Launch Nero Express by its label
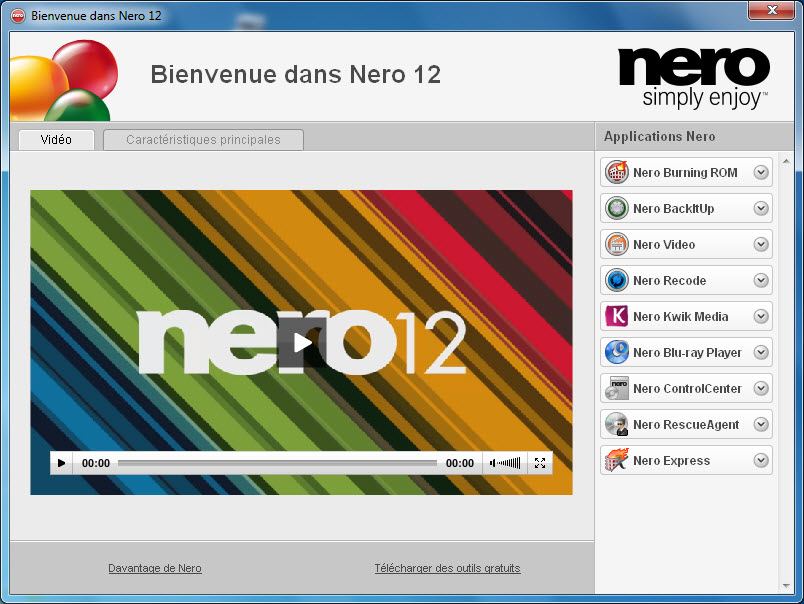804x604 pixels. [671, 461]
